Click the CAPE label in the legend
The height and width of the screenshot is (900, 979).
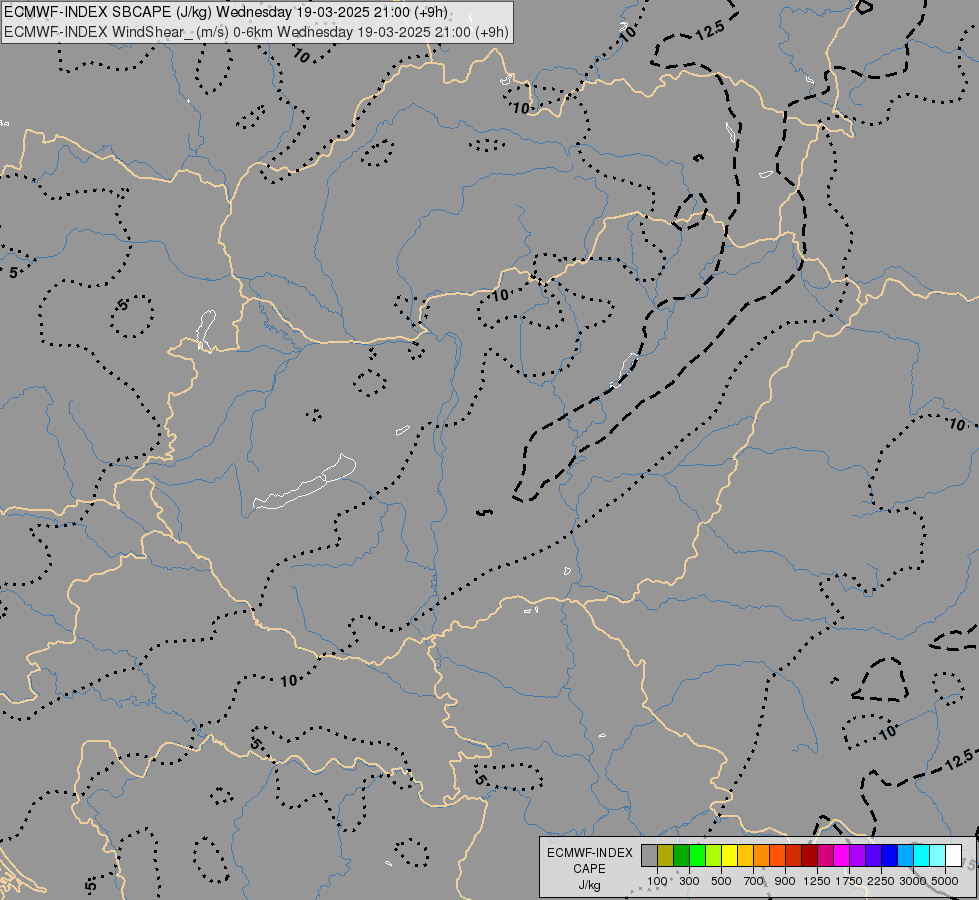pyautogui.click(x=589, y=869)
